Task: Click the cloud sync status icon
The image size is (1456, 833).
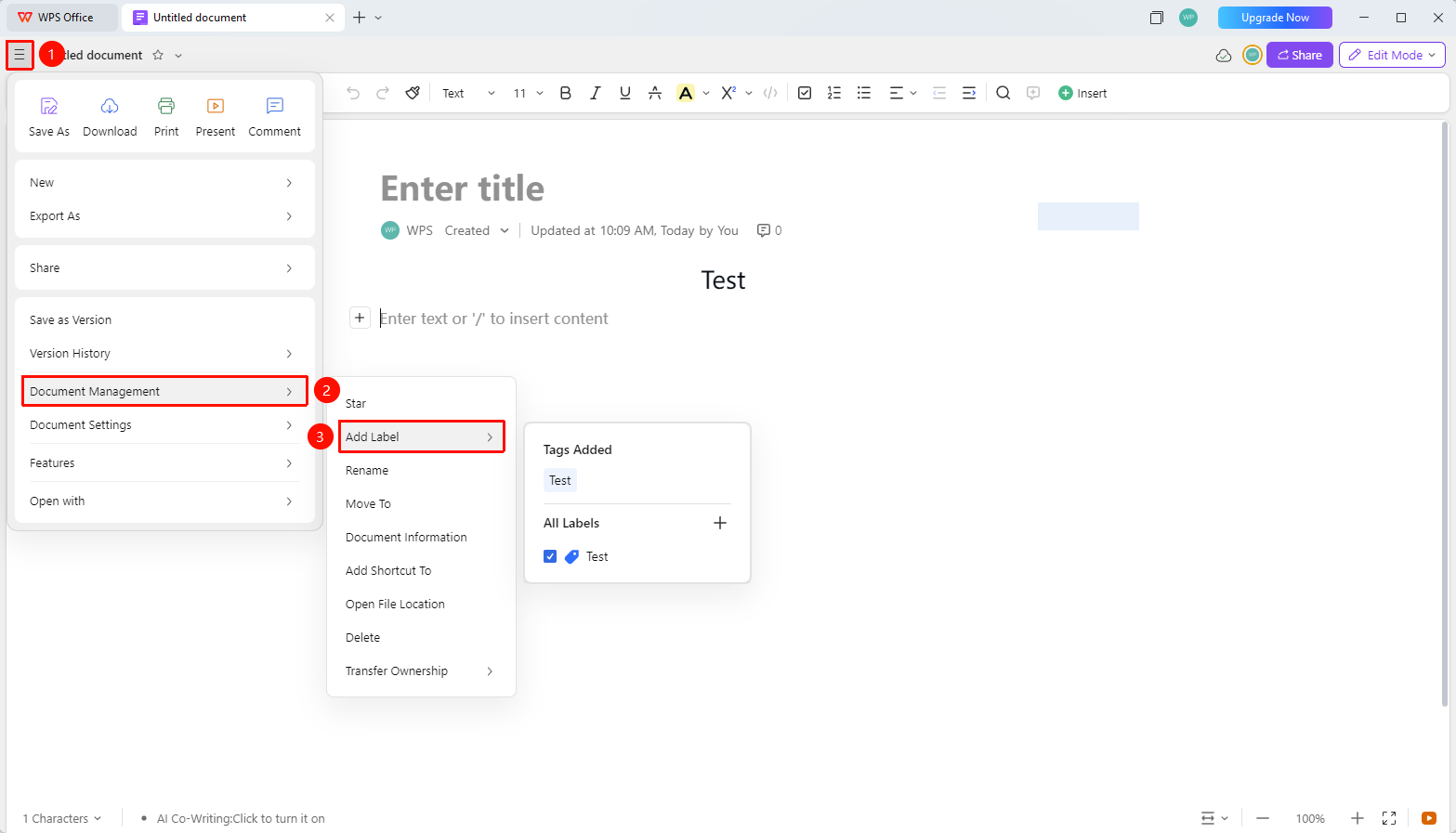Action: (x=1224, y=56)
